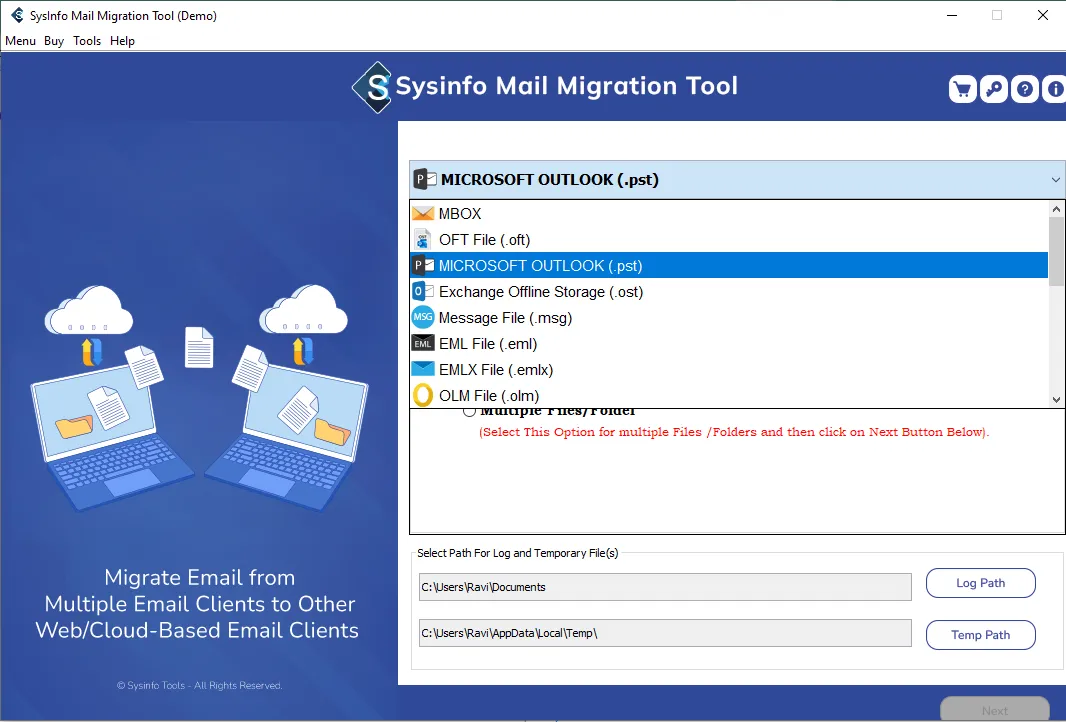
Task: Choose Message File (.msg)
Action: pyautogui.click(x=729, y=317)
